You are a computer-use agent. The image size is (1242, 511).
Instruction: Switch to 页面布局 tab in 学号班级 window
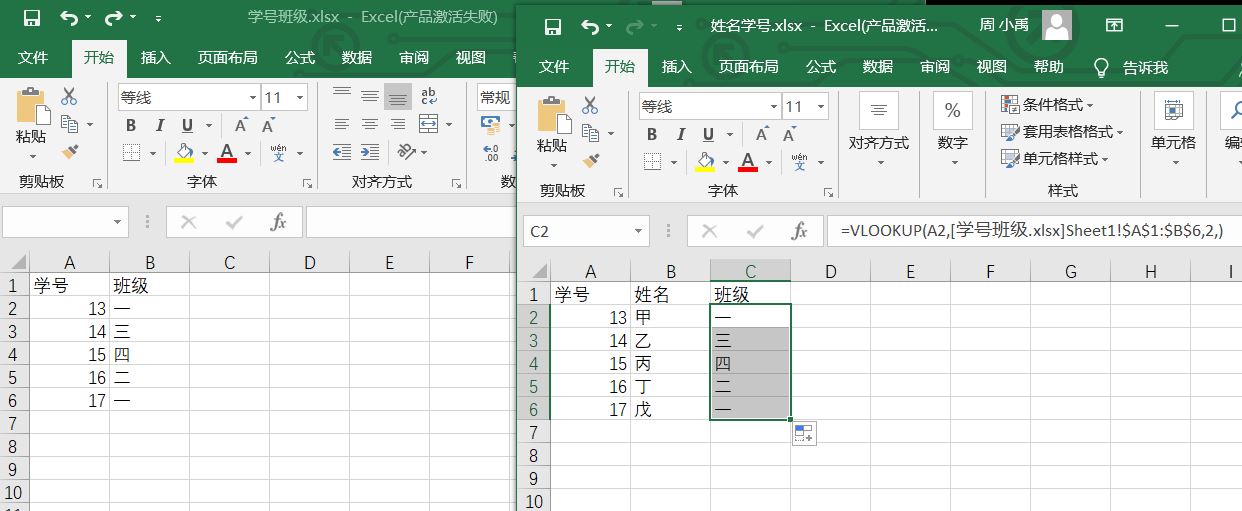tap(227, 58)
